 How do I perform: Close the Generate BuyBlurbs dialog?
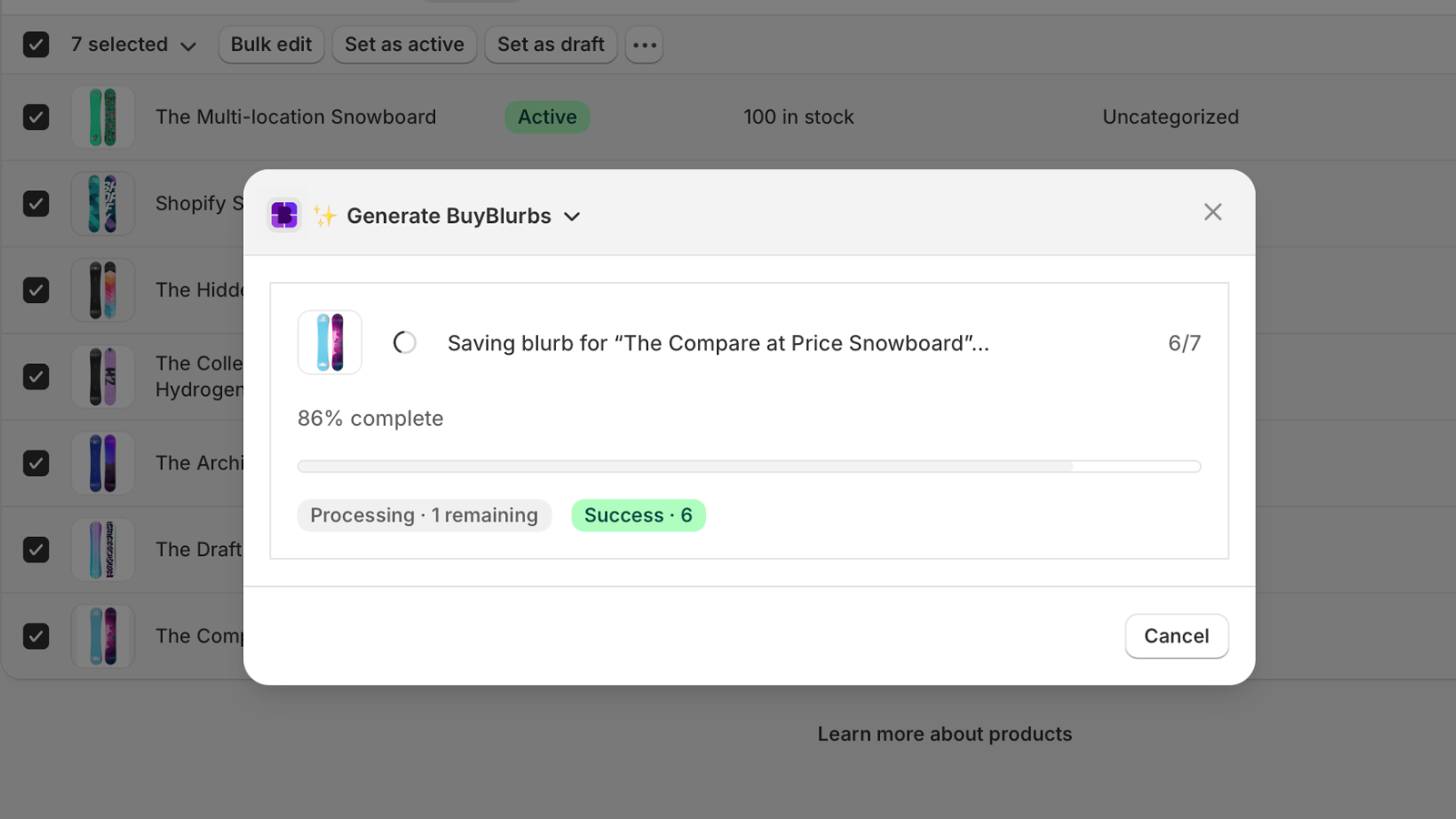[x=1212, y=211]
